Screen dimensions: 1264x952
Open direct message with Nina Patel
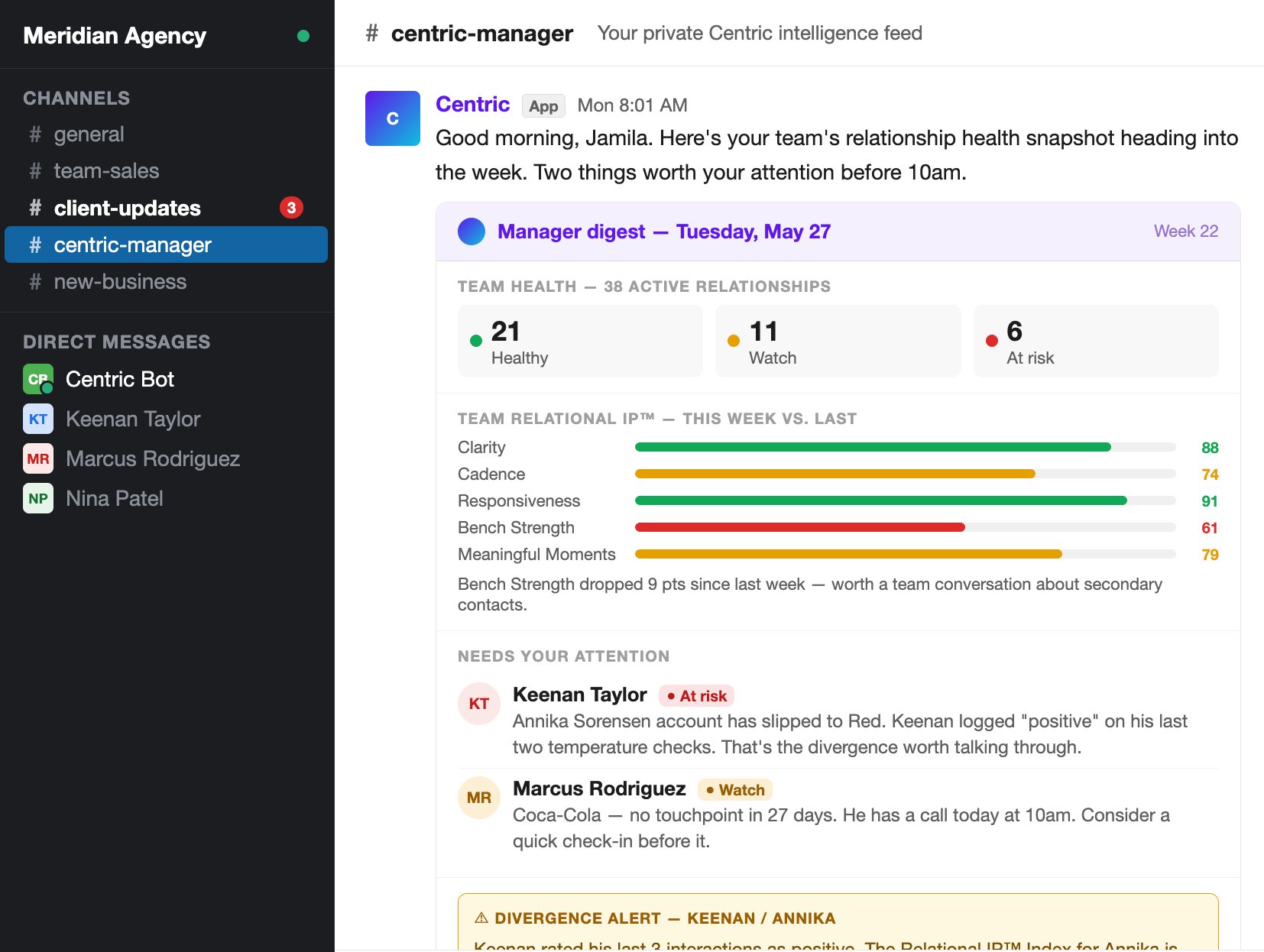(166, 498)
